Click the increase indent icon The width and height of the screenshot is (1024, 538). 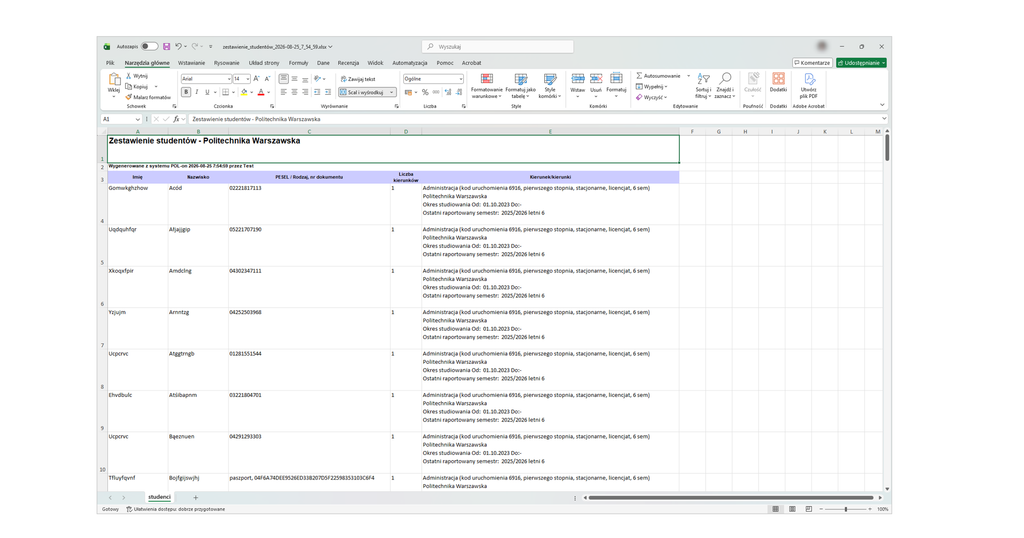coord(327,92)
